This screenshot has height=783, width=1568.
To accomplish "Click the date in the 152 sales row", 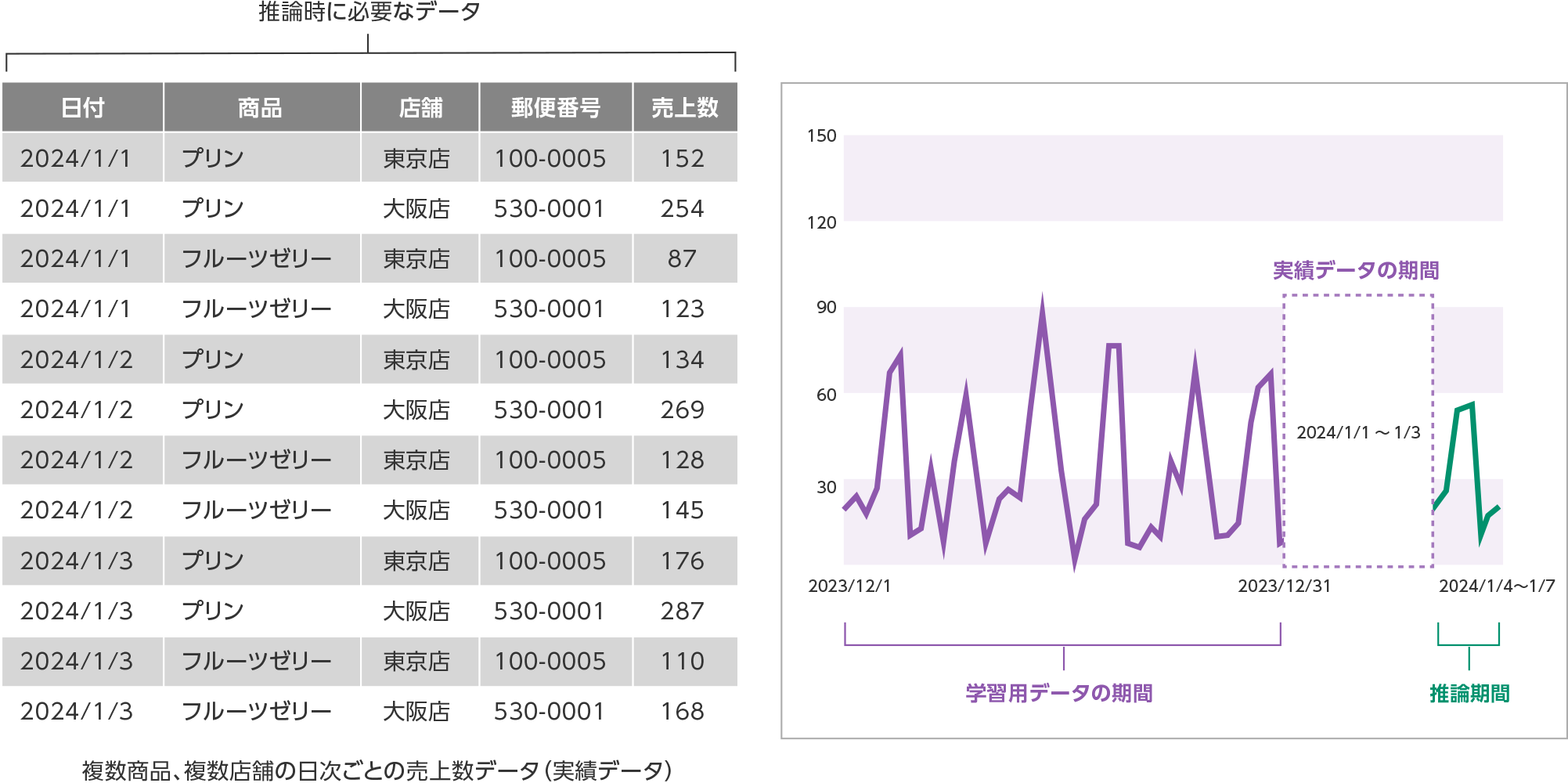I will click(76, 158).
